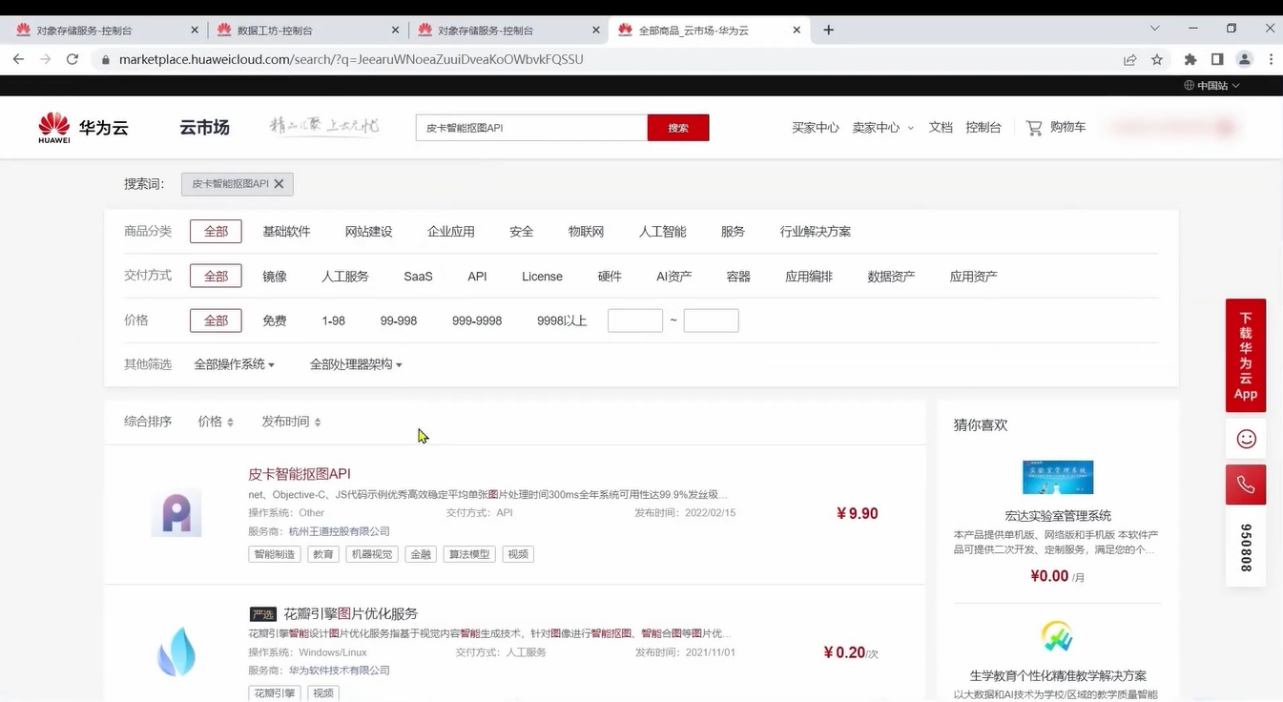Select 全部 in 商品分类 filter
1283x702 pixels.
(x=216, y=231)
